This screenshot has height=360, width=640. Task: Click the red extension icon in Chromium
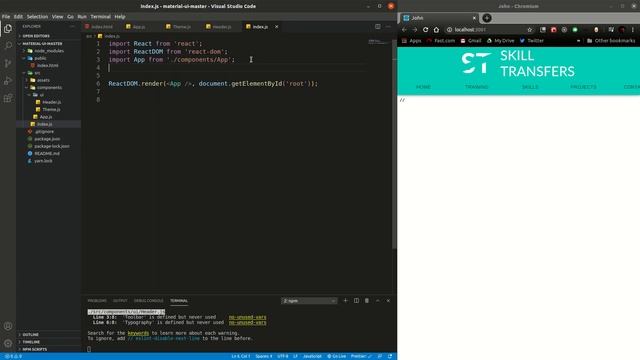[x=553, y=29]
